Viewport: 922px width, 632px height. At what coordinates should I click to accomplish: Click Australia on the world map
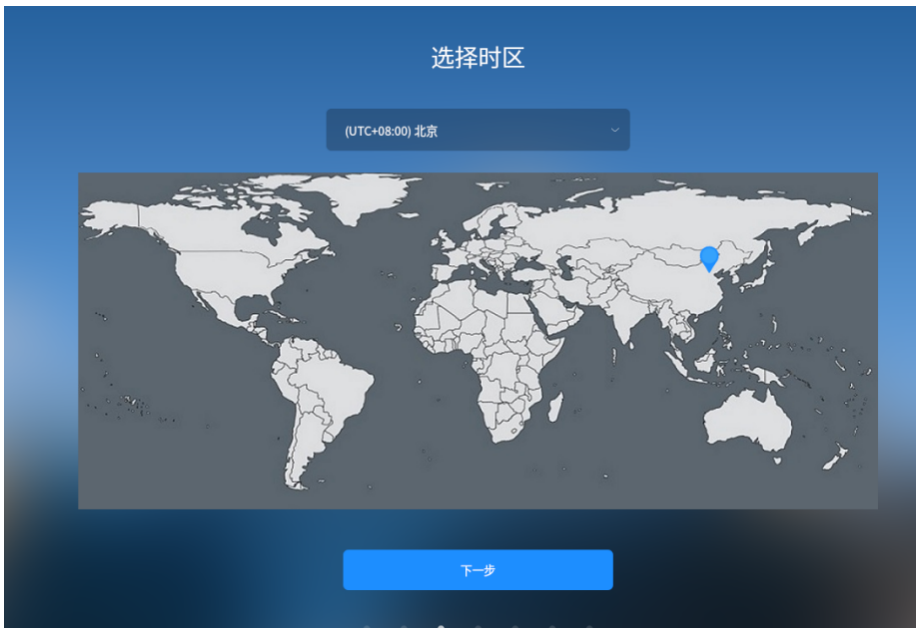point(747,420)
